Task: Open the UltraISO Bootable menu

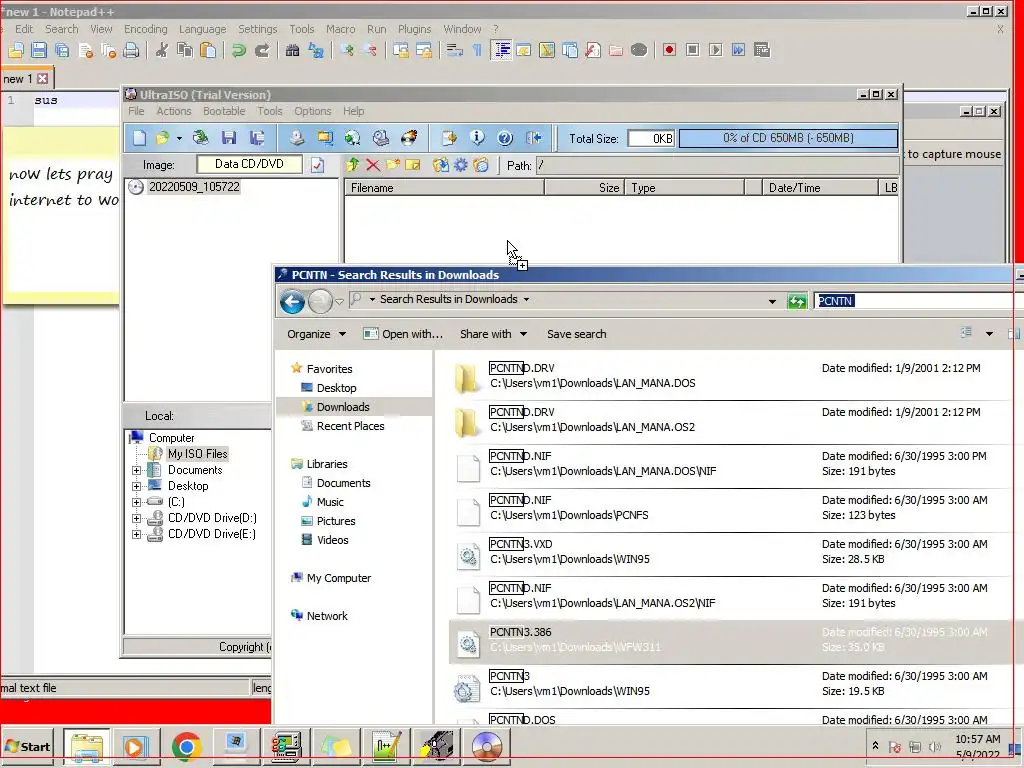Action: pyautogui.click(x=224, y=111)
